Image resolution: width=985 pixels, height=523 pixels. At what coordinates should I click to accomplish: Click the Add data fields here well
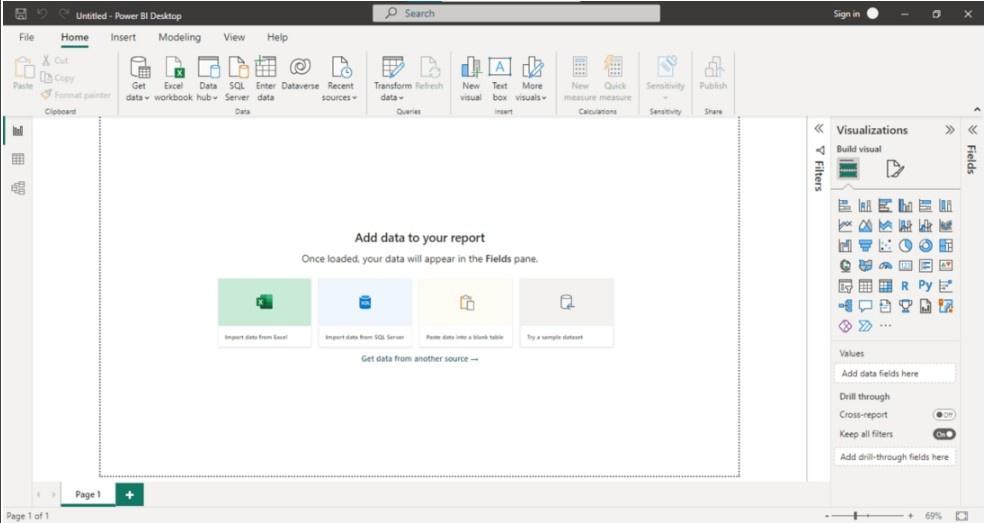pos(895,373)
